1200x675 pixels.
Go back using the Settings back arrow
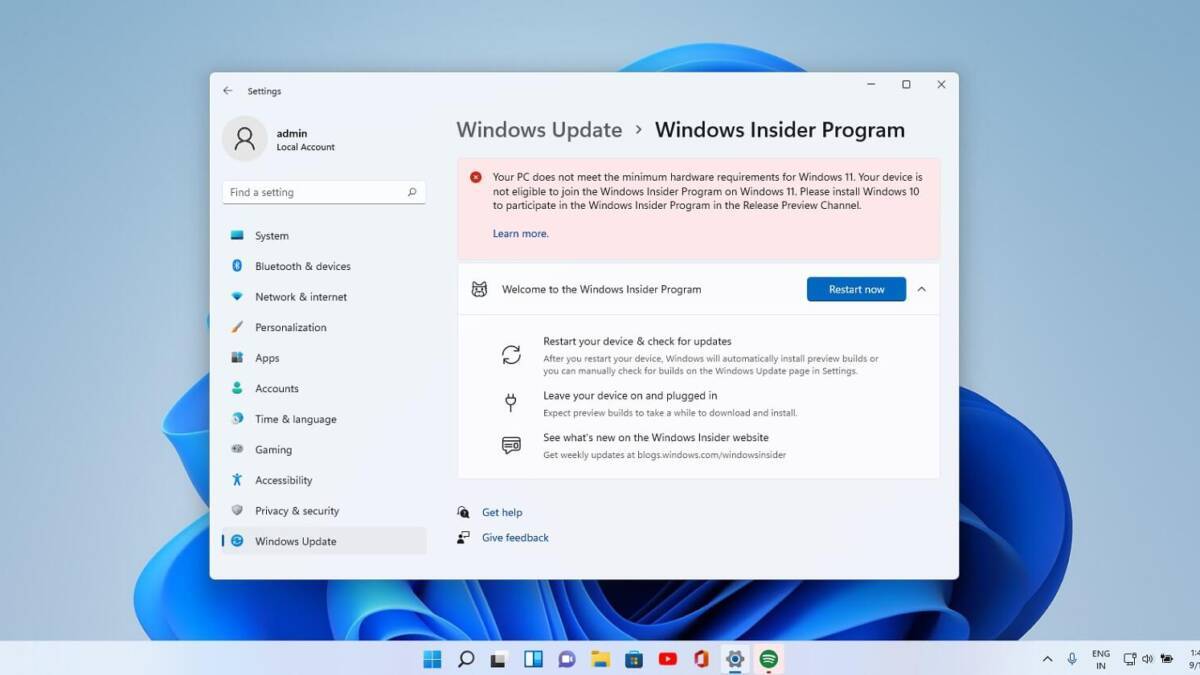tap(227, 91)
